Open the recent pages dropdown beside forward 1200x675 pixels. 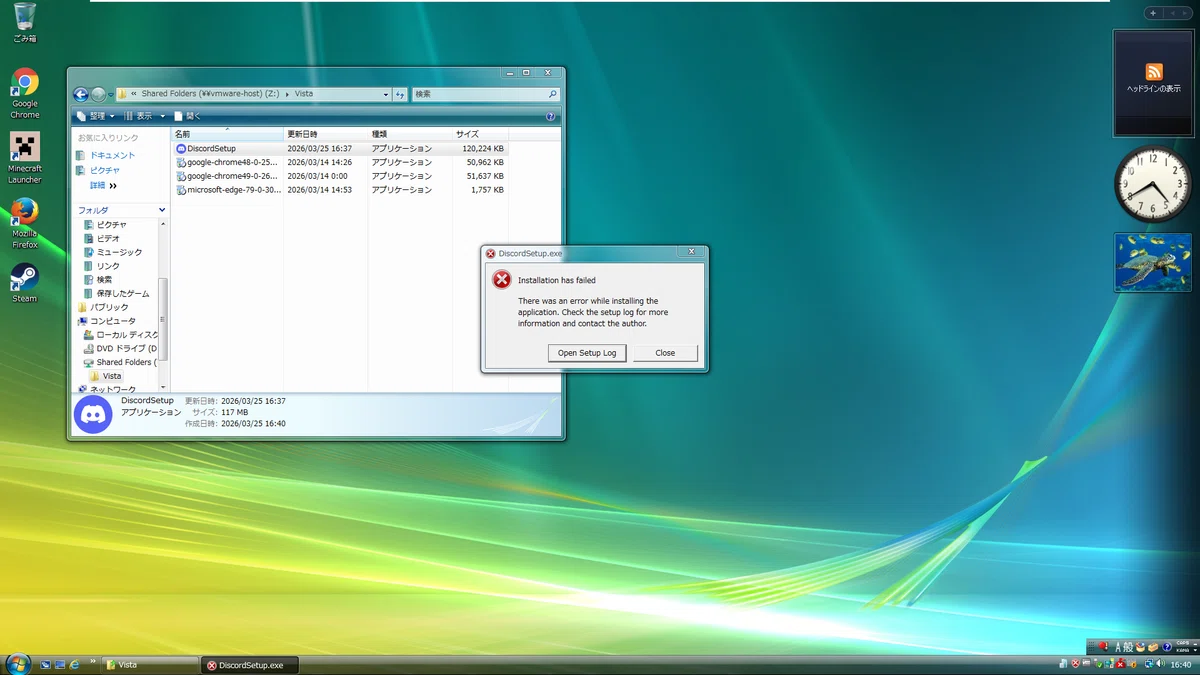coord(110,94)
